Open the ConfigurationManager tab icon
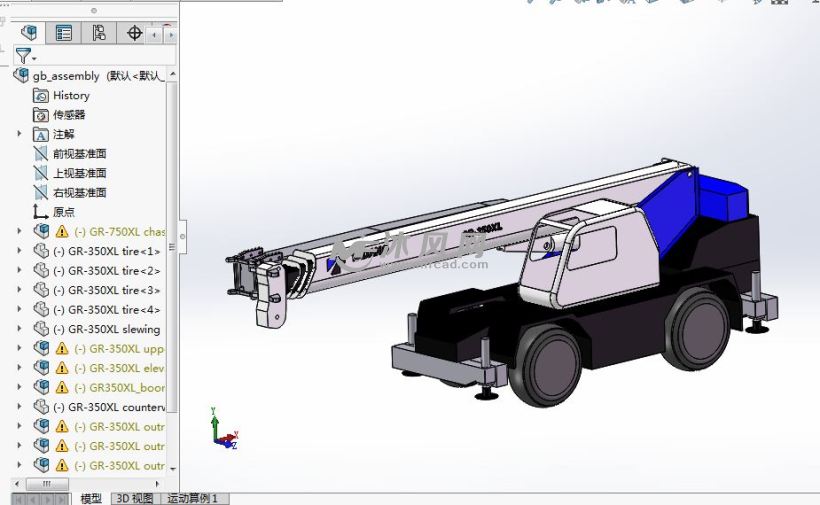Screen dimensions: 820x505 tap(99, 33)
